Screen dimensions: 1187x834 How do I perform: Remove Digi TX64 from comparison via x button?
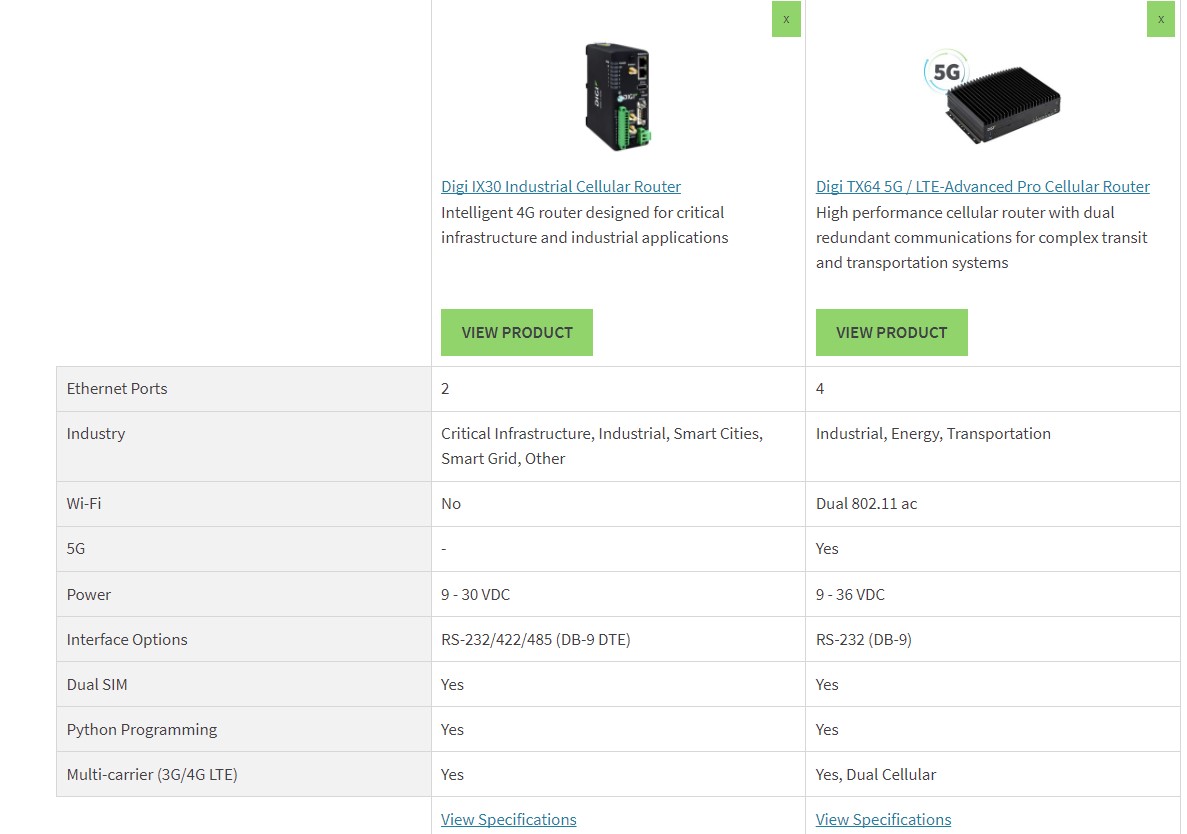[x=1161, y=19]
